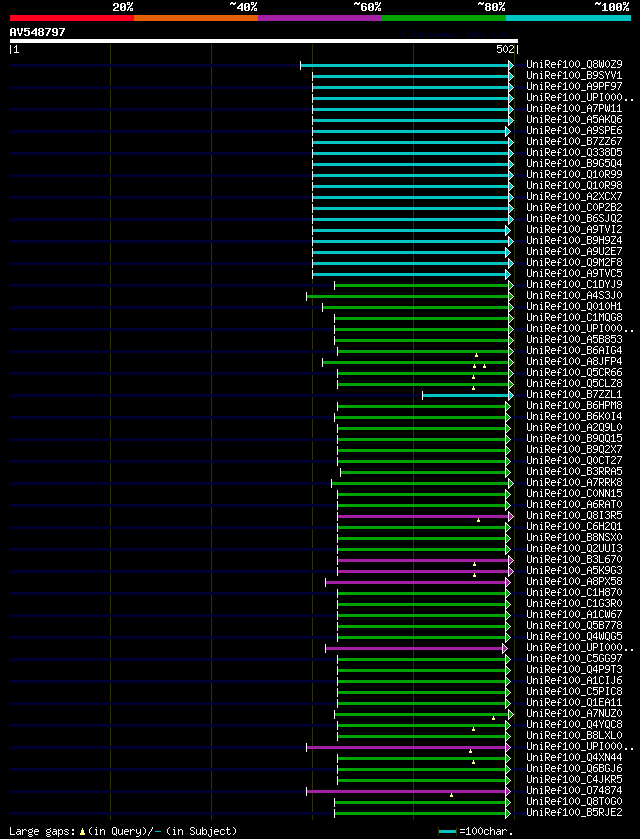Image resolution: width=640 pixels, height=839 pixels.
Task: Click the UniRef100_Q4WQG5 hit label
Action: pos(574,637)
